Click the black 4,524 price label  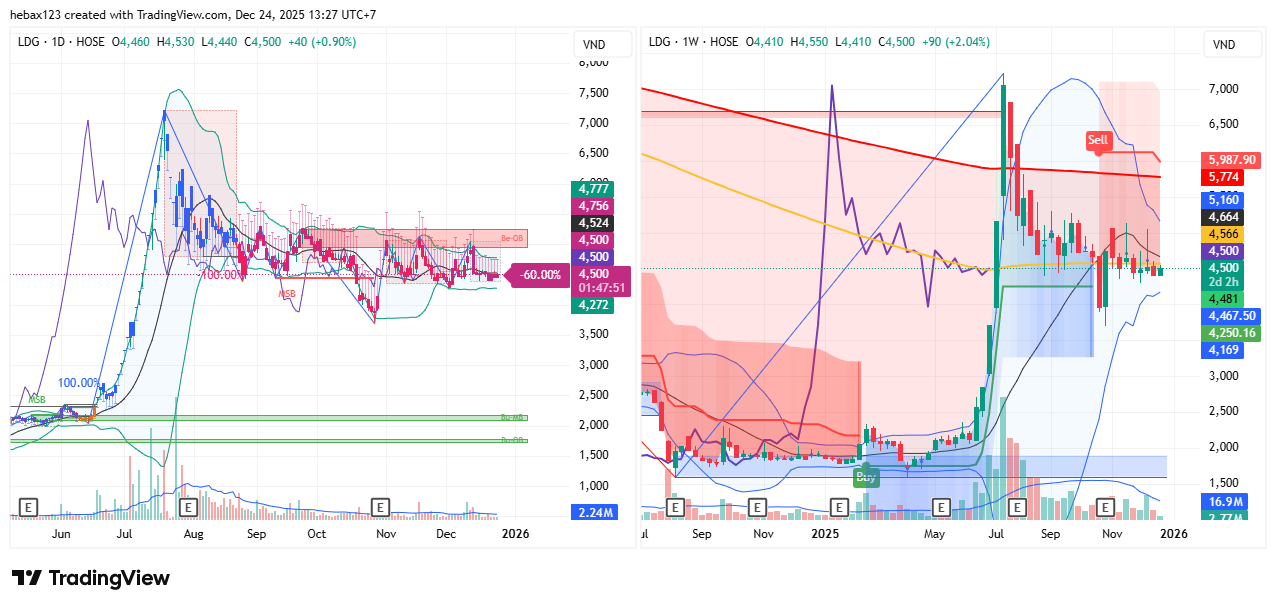coord(595,223)
